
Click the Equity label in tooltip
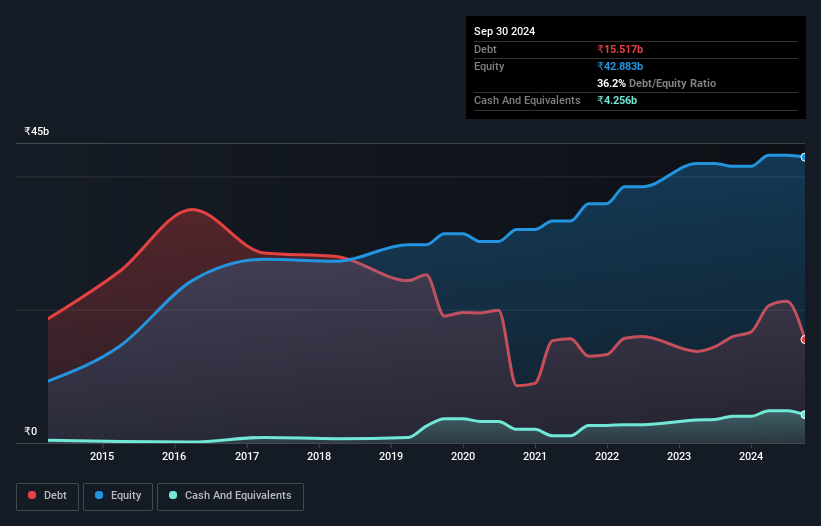489,66
